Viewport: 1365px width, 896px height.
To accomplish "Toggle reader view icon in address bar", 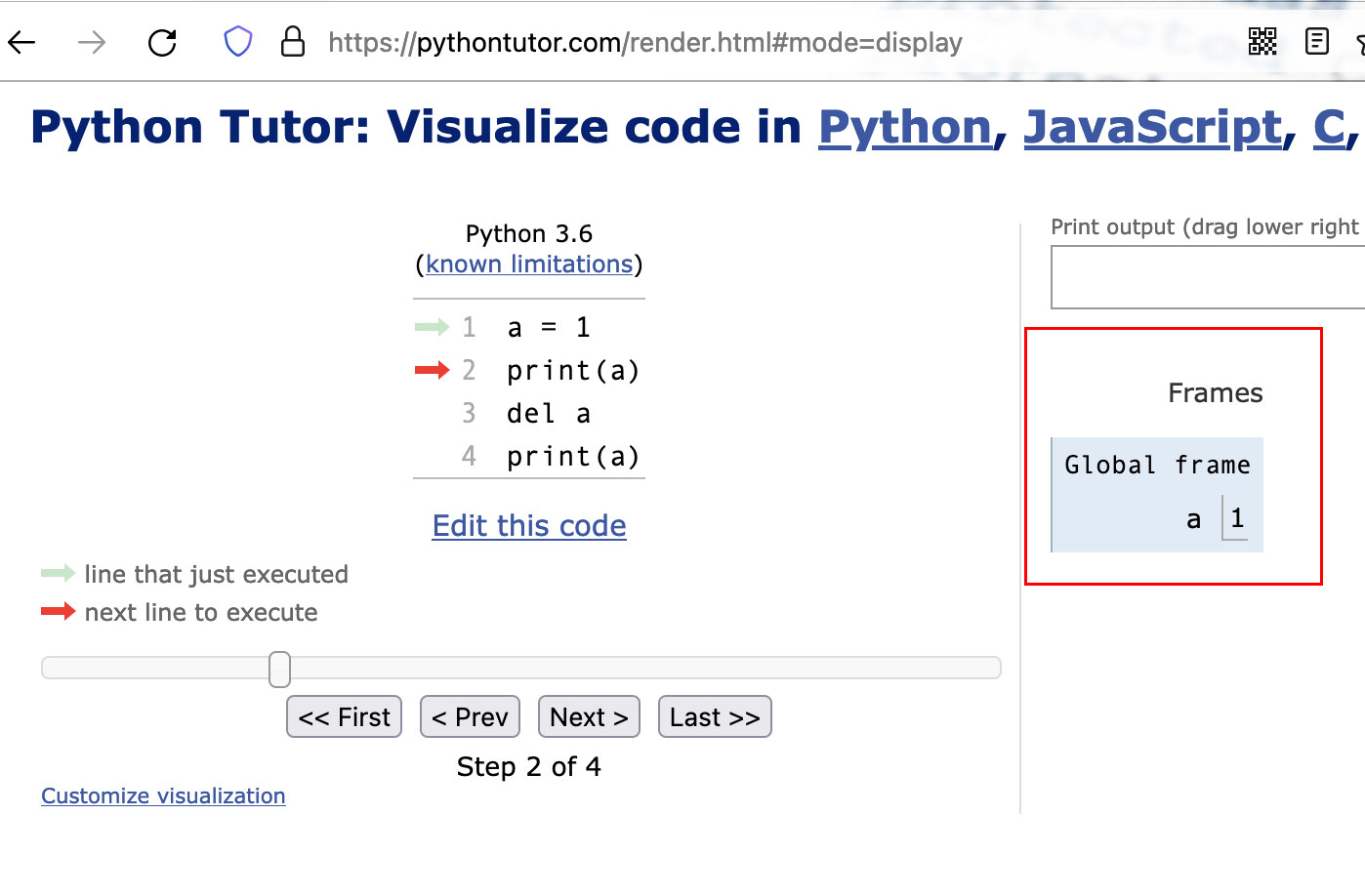I will click(x=1317, y=41).
